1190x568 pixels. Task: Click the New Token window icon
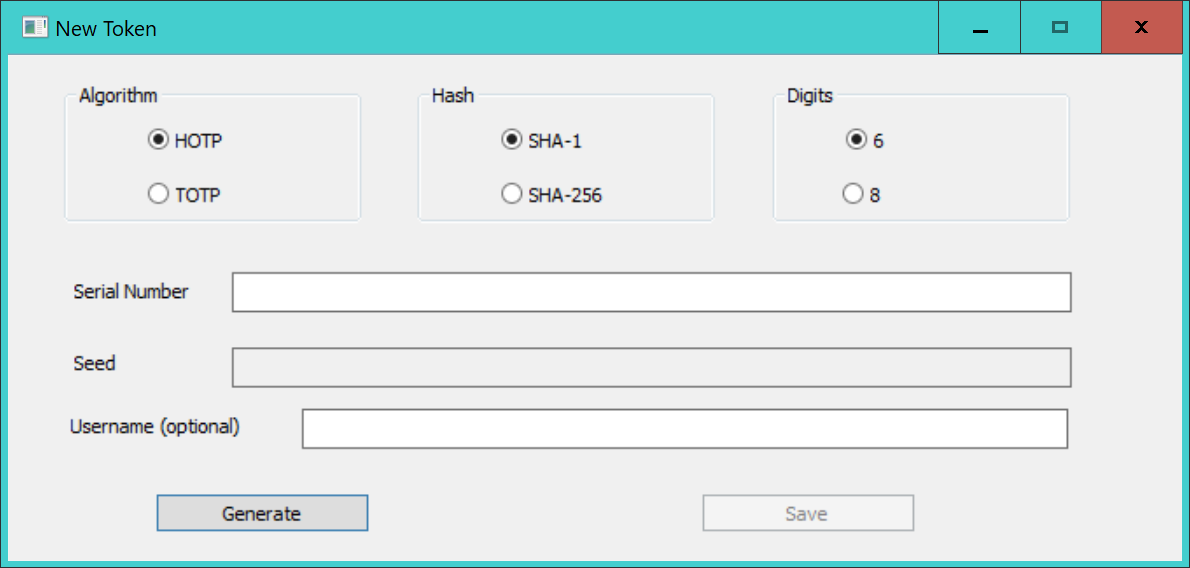point(34,28)
